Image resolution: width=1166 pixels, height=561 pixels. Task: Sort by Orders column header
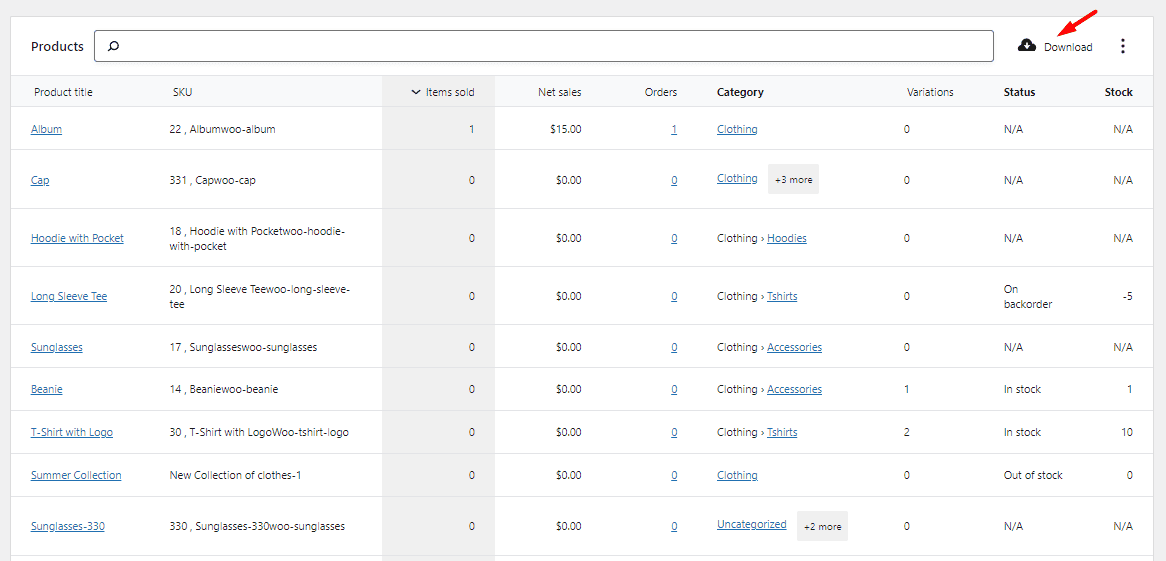(x=661, y=92)
